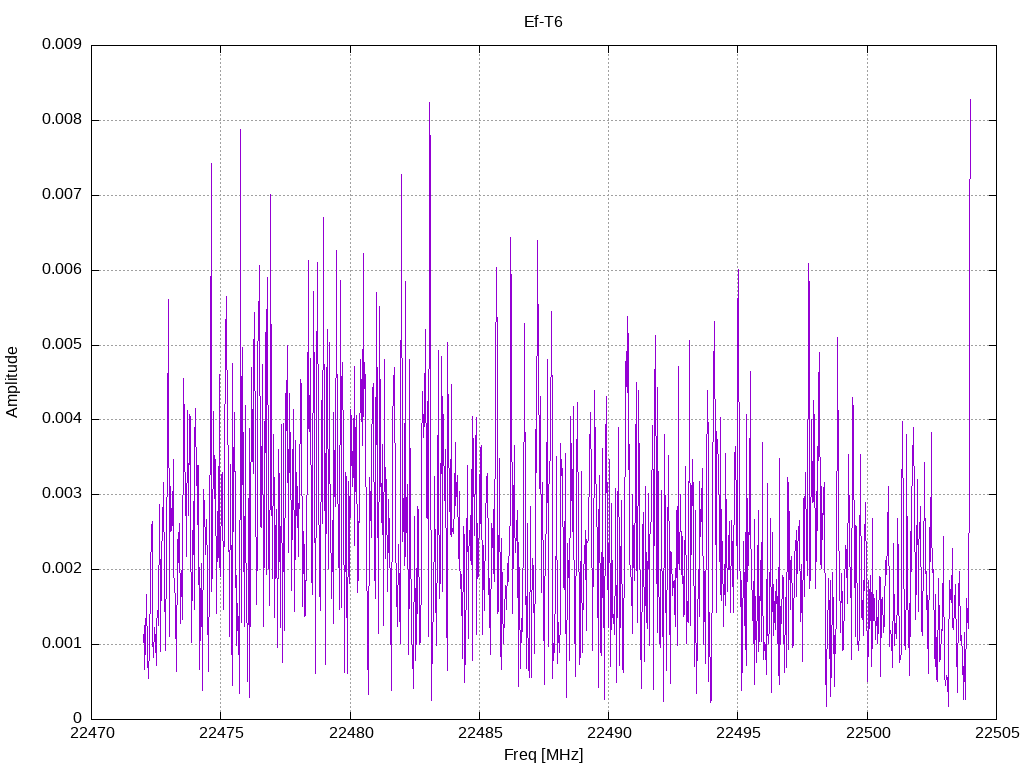Click the 22480 x-axis tick label
Image resolution: width=1024 pixels, height=768 pixels.
tap(351, 733)
